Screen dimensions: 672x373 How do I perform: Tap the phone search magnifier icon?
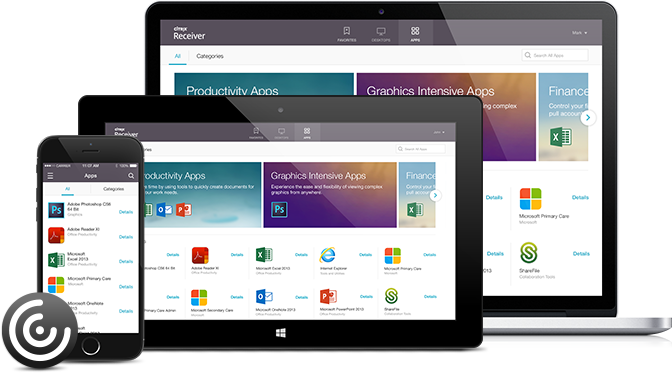(x=131, y=176)
